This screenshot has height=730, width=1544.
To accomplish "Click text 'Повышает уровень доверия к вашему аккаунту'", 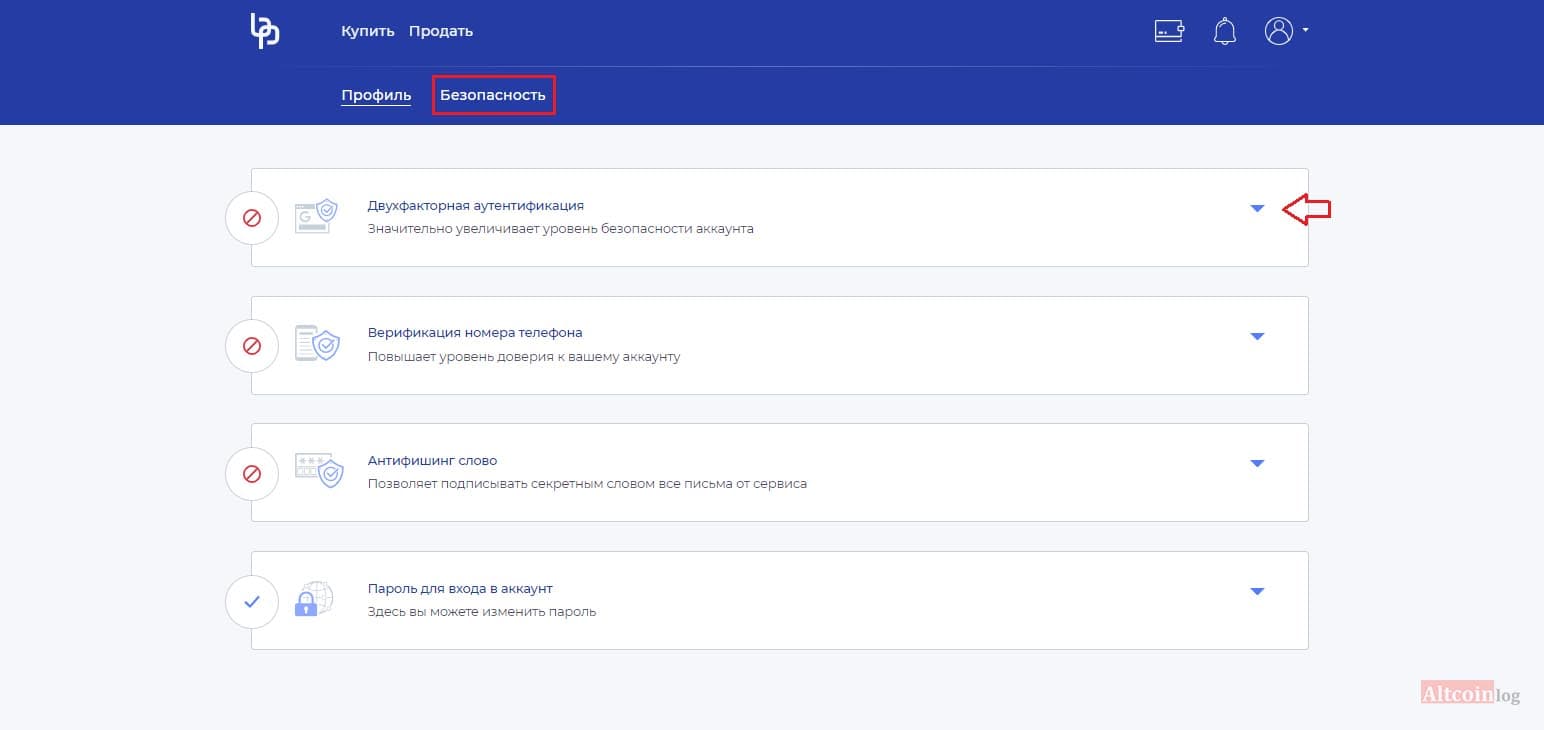I will click(524, 356).
